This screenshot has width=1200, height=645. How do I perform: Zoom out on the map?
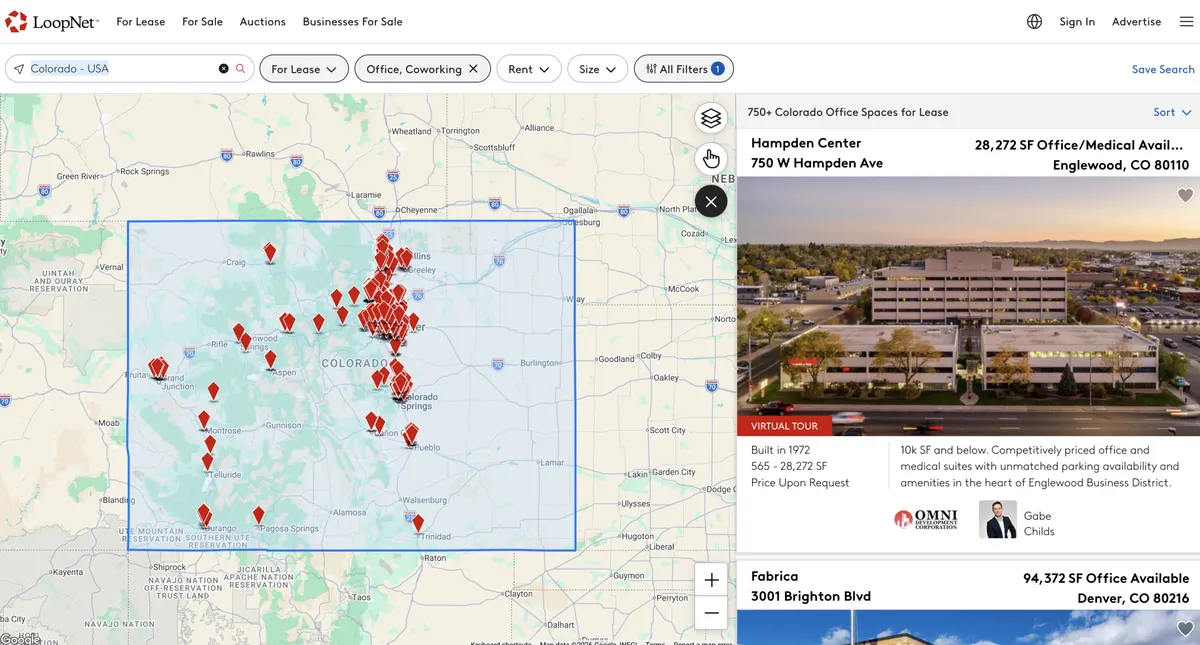(711, 613)
